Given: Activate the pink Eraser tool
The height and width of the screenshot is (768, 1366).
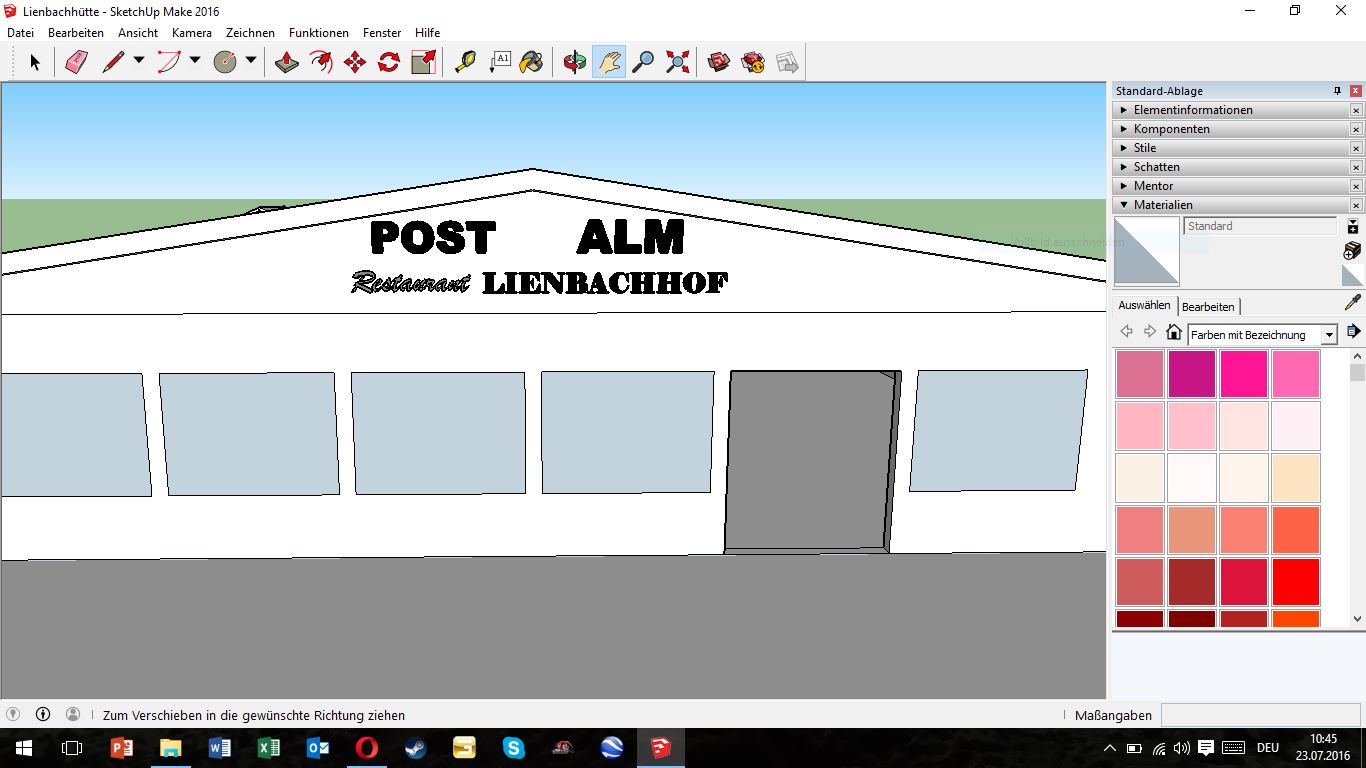Looking at the screenshot, I should [77, 62].
